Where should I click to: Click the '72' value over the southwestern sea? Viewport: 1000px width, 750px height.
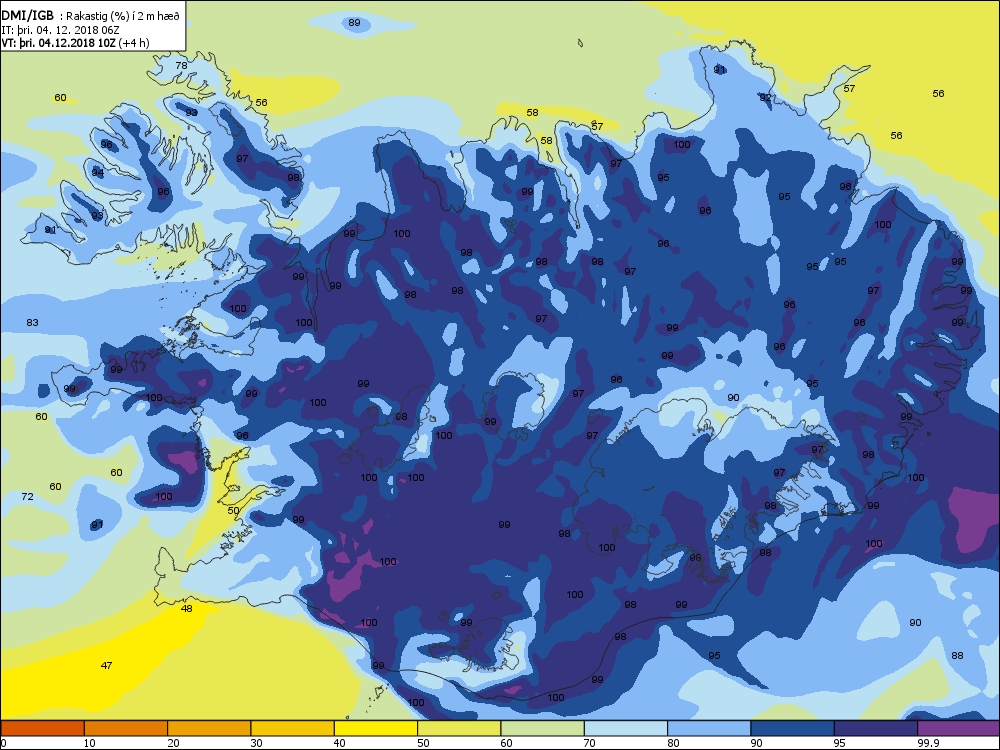pyautogui.click(x=27, y=496)
